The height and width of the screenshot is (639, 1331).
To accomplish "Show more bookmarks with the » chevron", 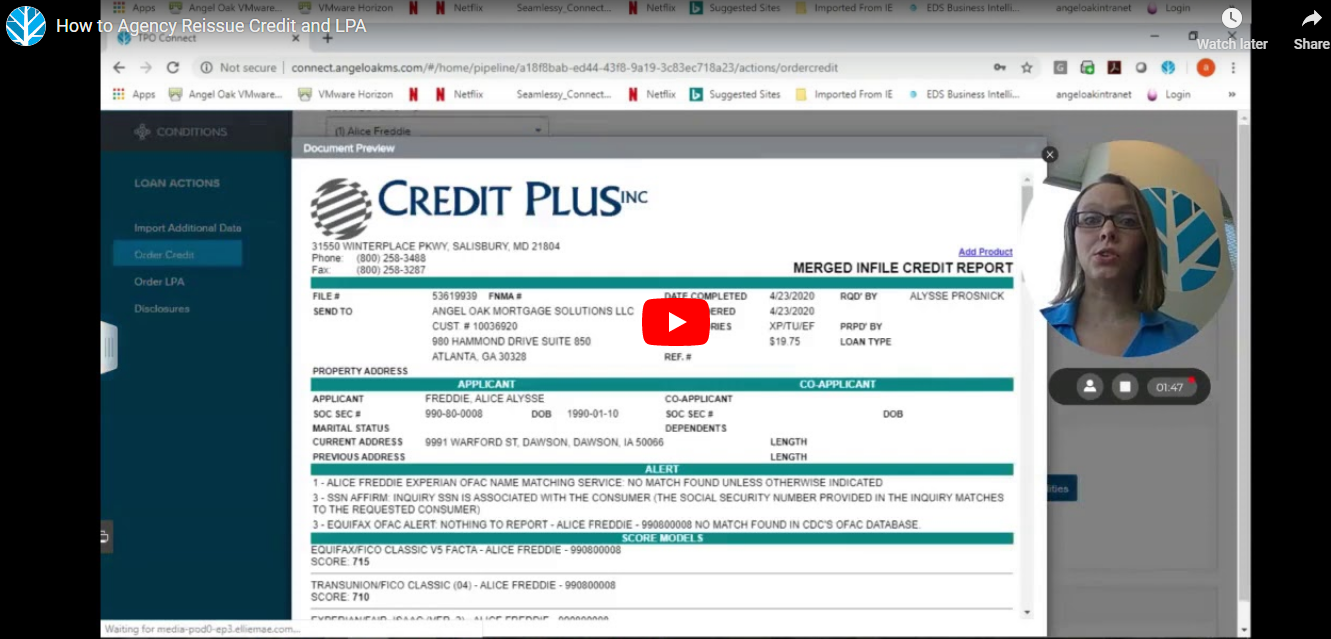I will (x=1232, y=94).
